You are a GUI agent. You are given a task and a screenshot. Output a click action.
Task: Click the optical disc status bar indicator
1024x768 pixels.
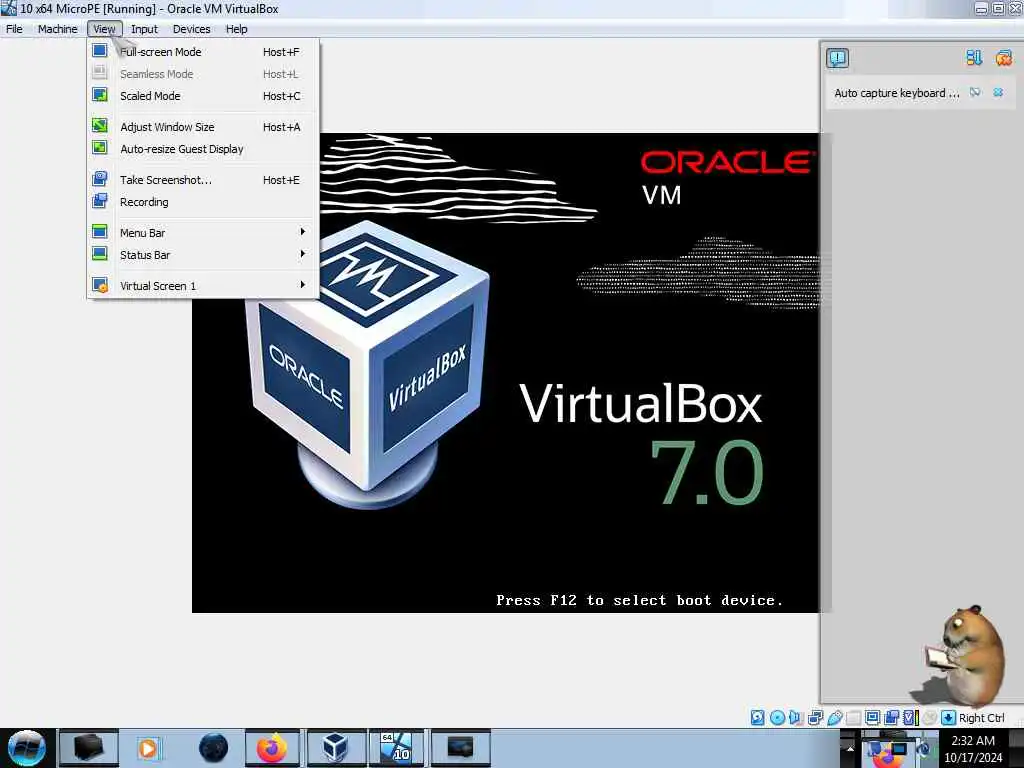pos(777,718)
